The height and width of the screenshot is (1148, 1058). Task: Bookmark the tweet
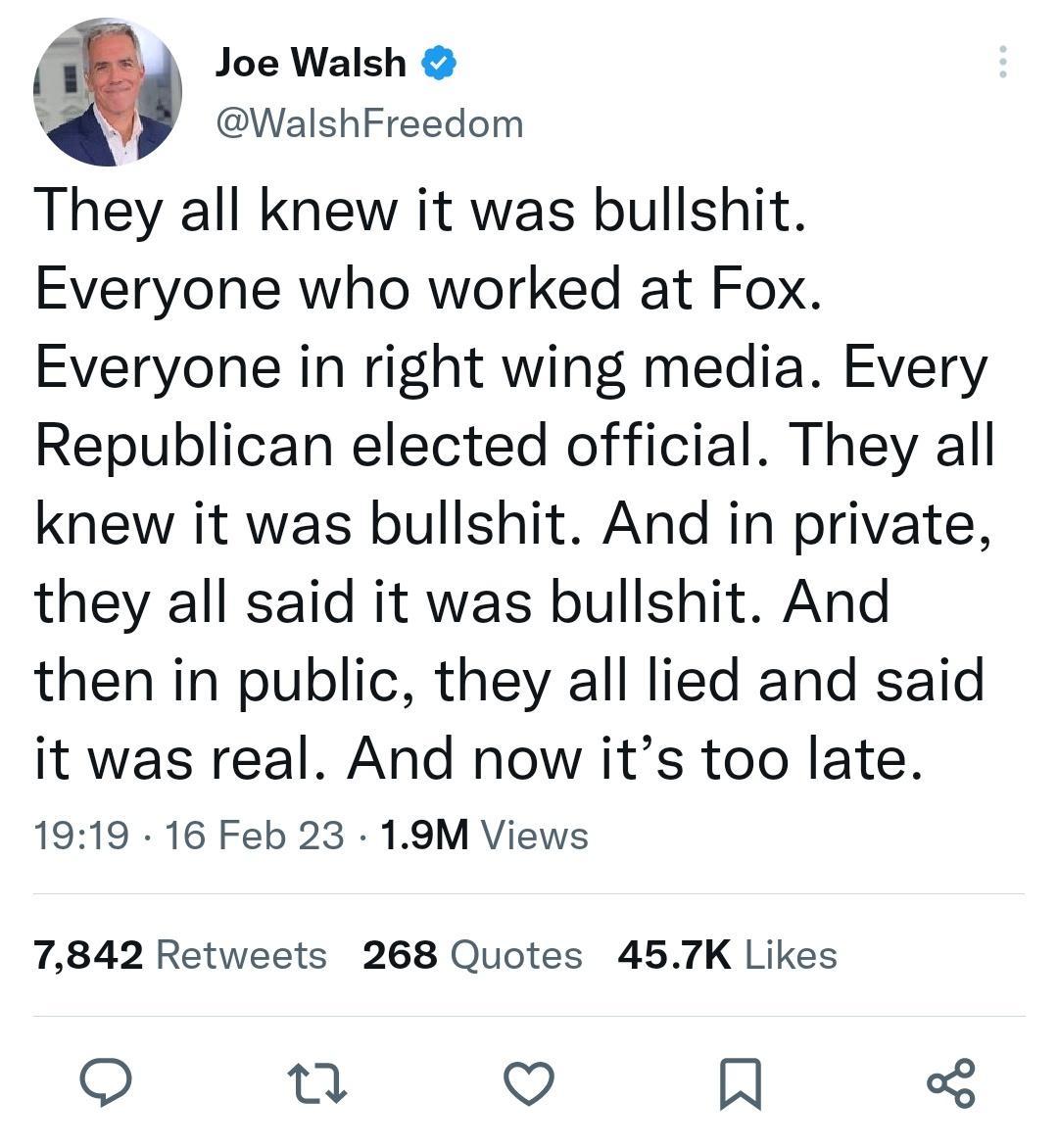click(740, 1084)
